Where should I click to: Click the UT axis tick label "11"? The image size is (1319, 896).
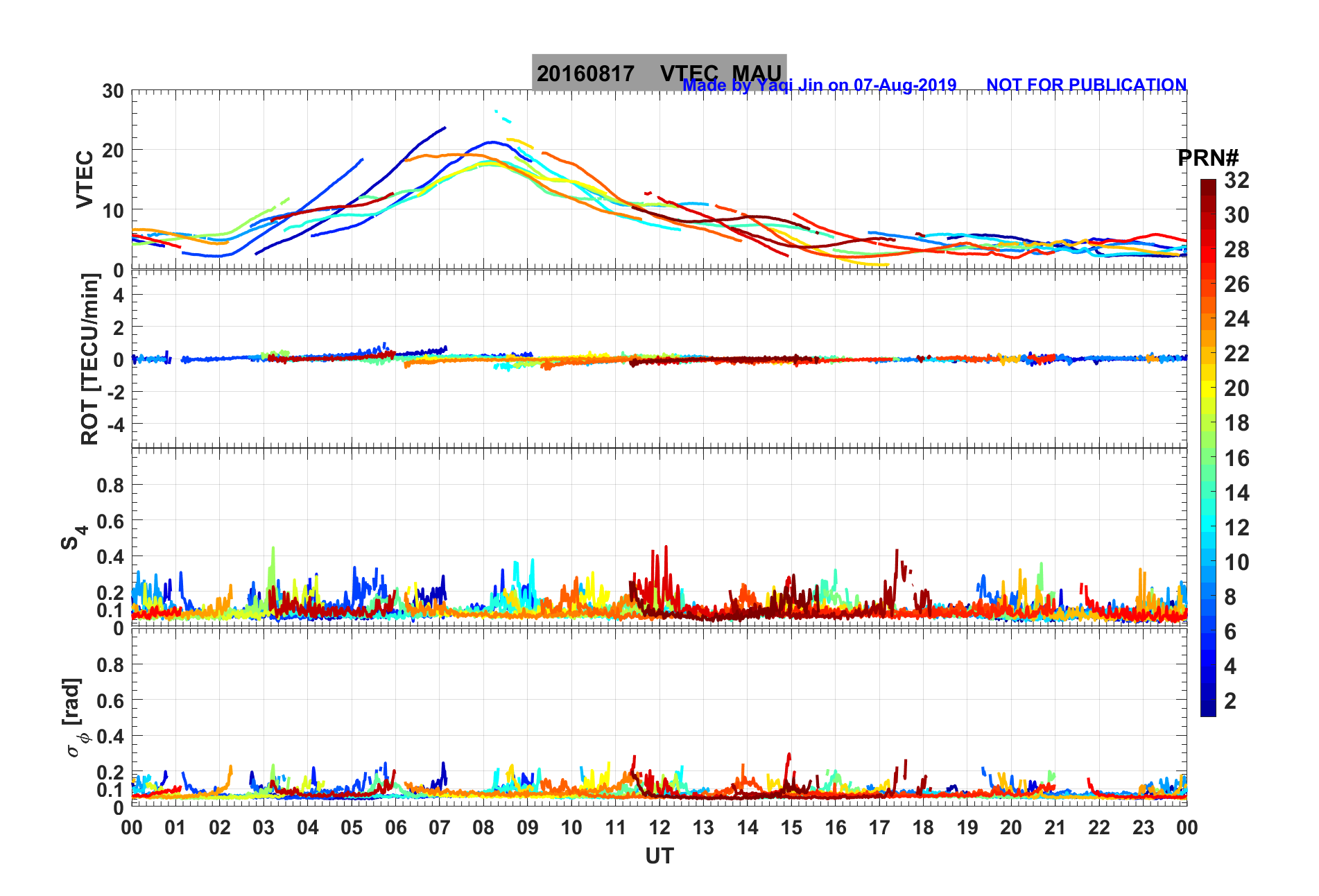point(615,827)
